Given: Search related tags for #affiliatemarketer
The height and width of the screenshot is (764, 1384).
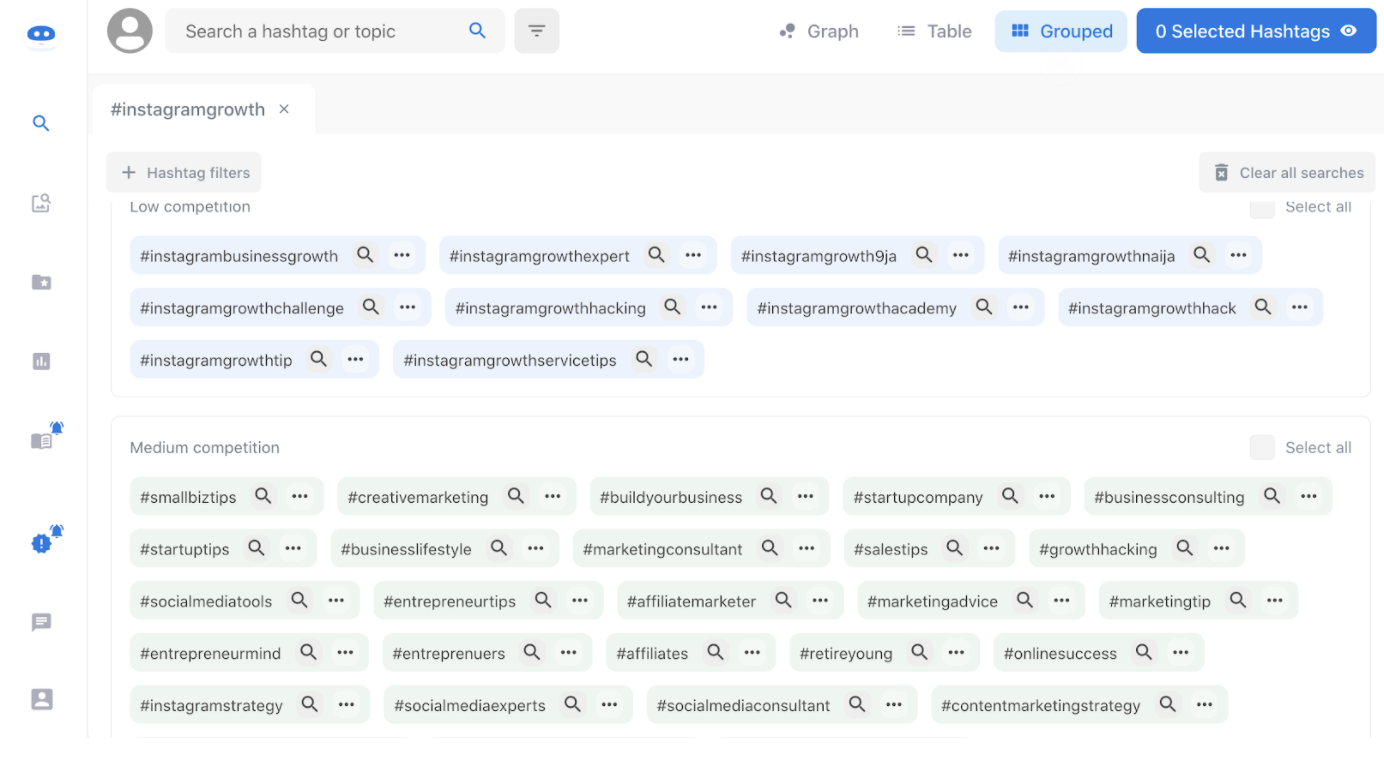Looking at the screenshot, I should [783, 600].
